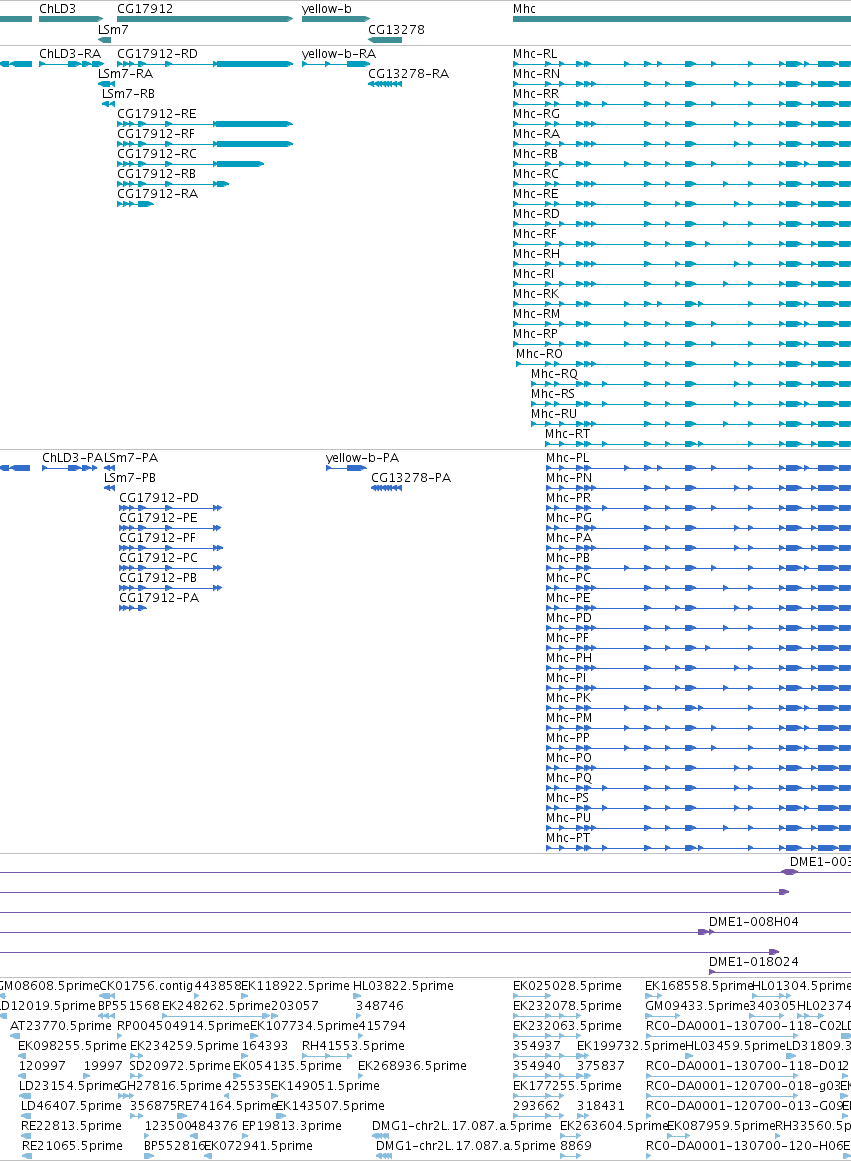Select transcript yellow-b-RA
851x1161 pixels.
coord(338,54)
